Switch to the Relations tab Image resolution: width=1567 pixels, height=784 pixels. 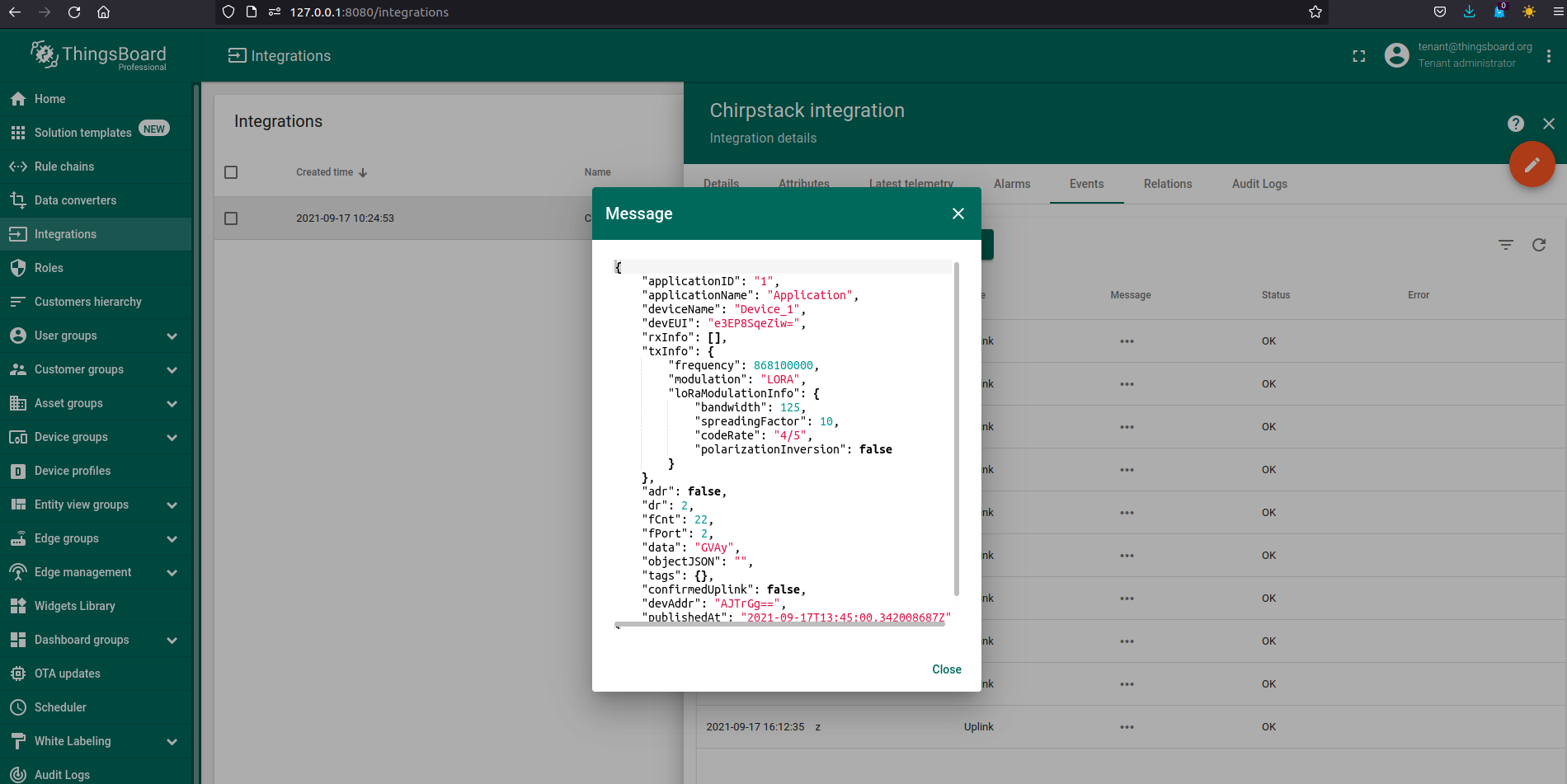tap(1168, 184)
